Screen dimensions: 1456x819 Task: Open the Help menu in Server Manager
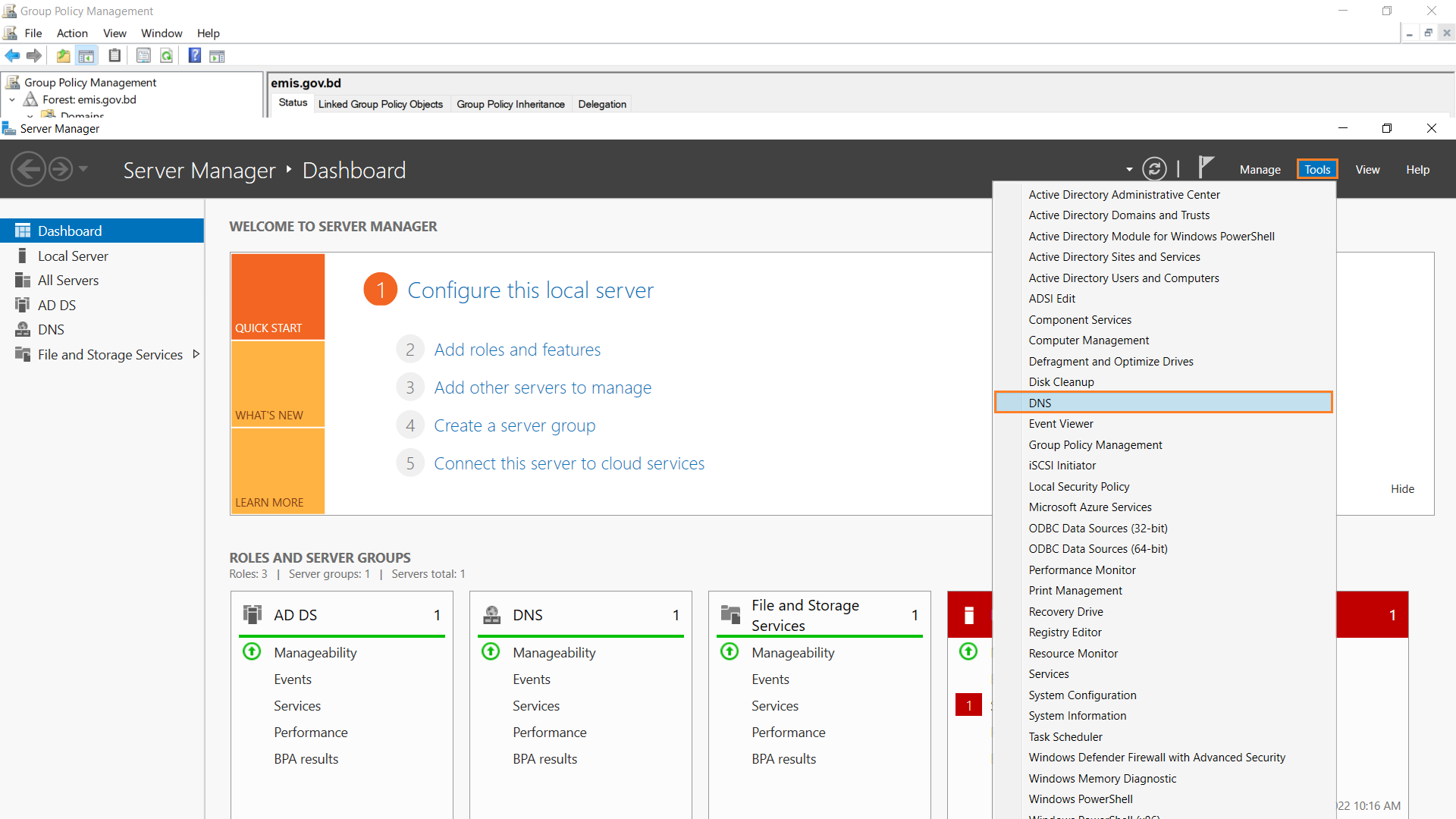pyautogui.click(x=1417, y=170)
